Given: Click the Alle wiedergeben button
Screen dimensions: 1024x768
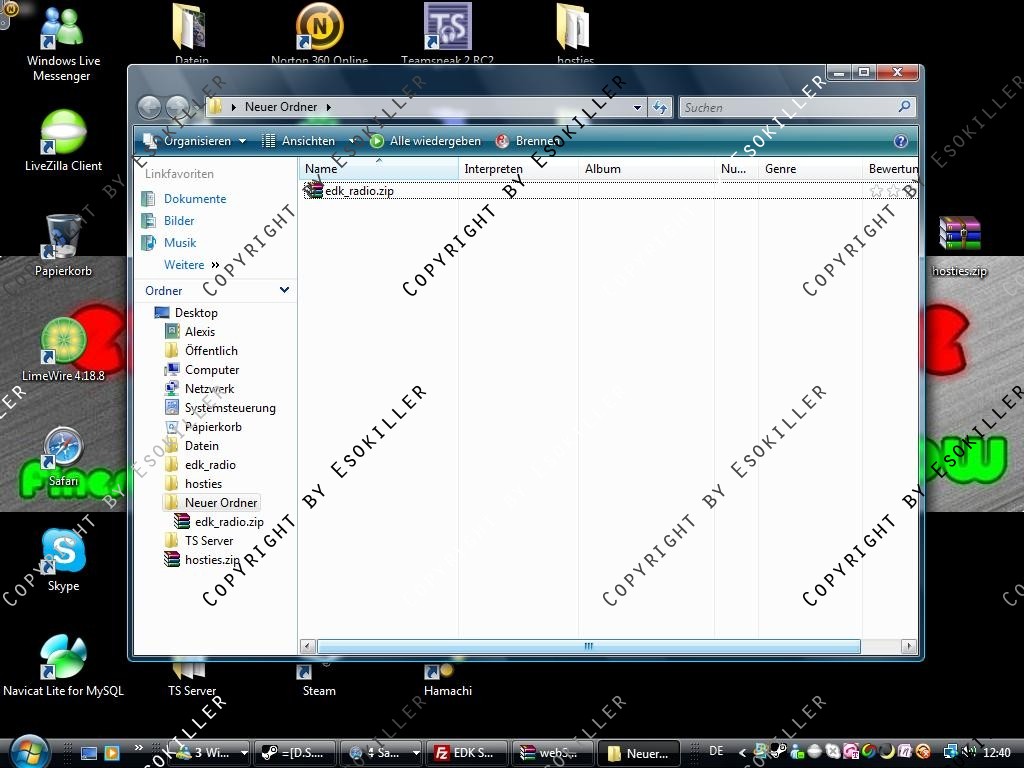Looking at the screenshot, I should [426, 141].
